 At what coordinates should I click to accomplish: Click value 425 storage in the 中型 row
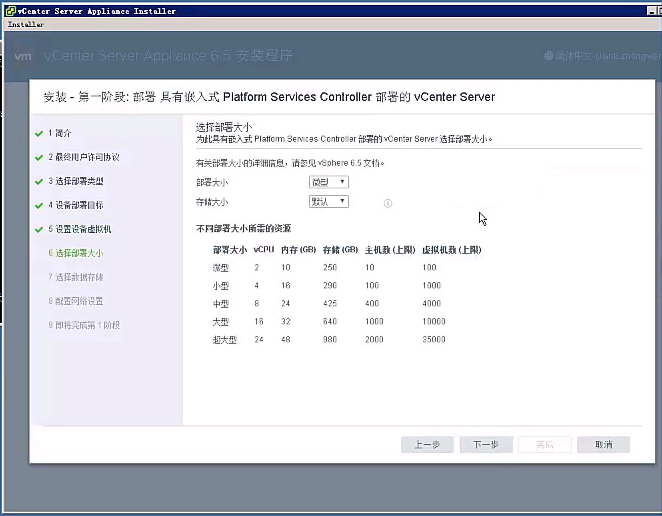pyautogui.click(x=330, y=303)
